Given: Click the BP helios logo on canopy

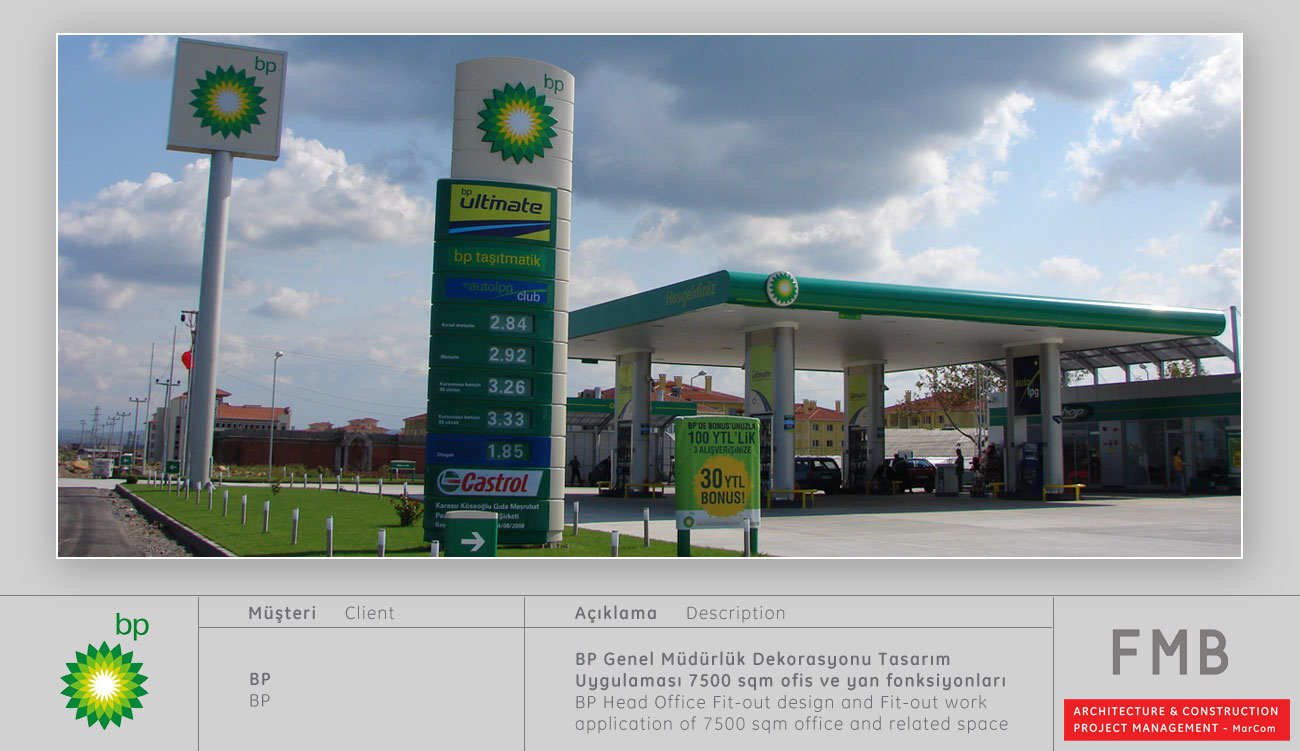Looking at the screenshot, I should [782, 289].
